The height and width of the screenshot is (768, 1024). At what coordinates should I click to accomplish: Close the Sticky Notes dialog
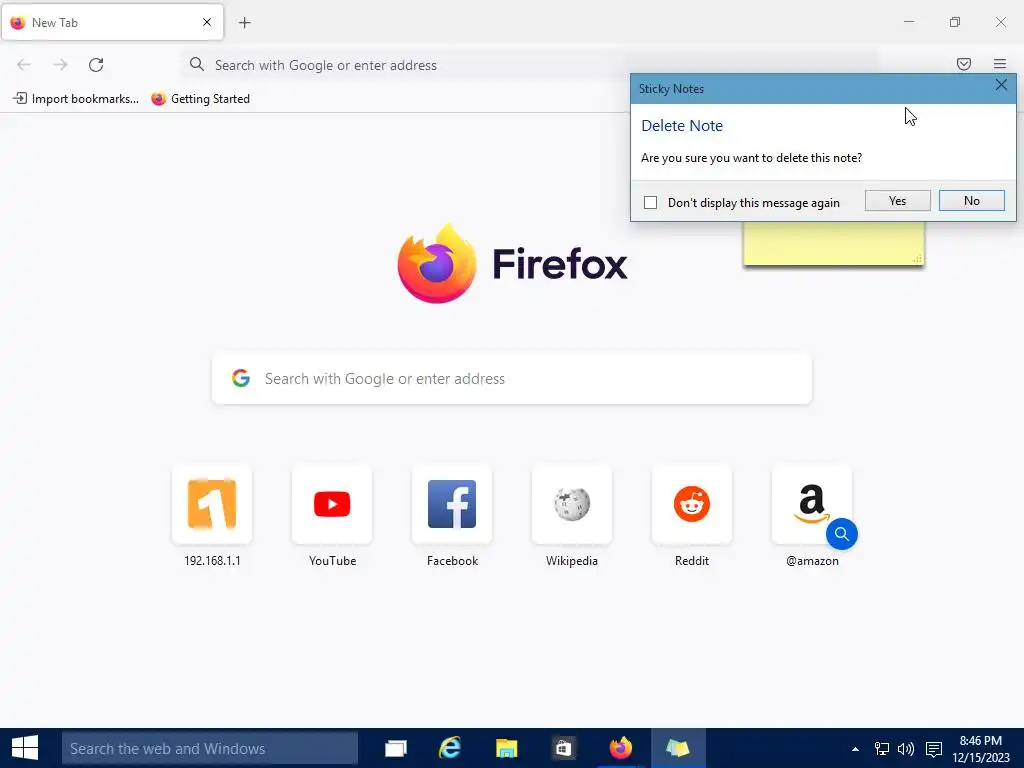(x=1001, y=85)
